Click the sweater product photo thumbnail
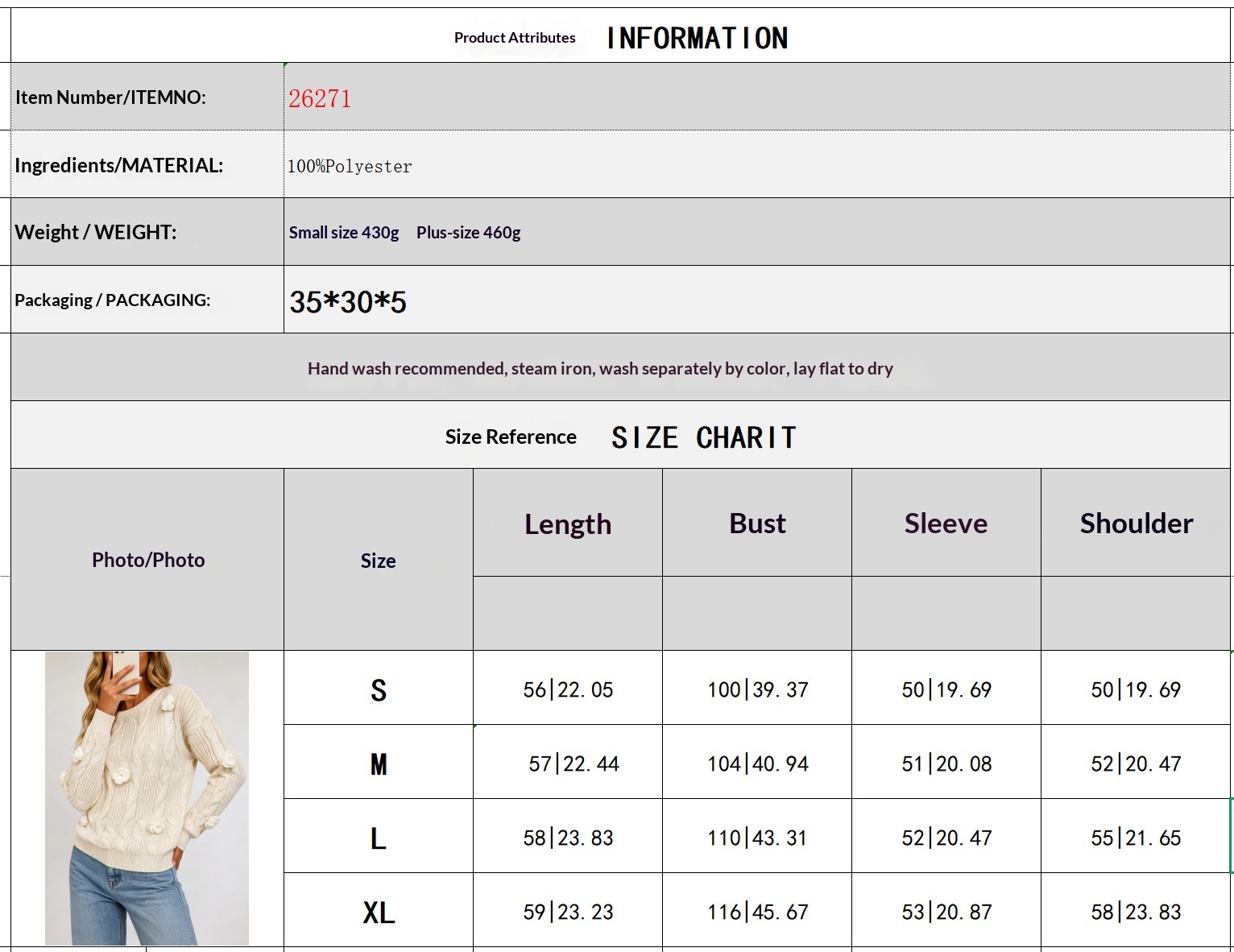1234x952 pixels. 147,798
